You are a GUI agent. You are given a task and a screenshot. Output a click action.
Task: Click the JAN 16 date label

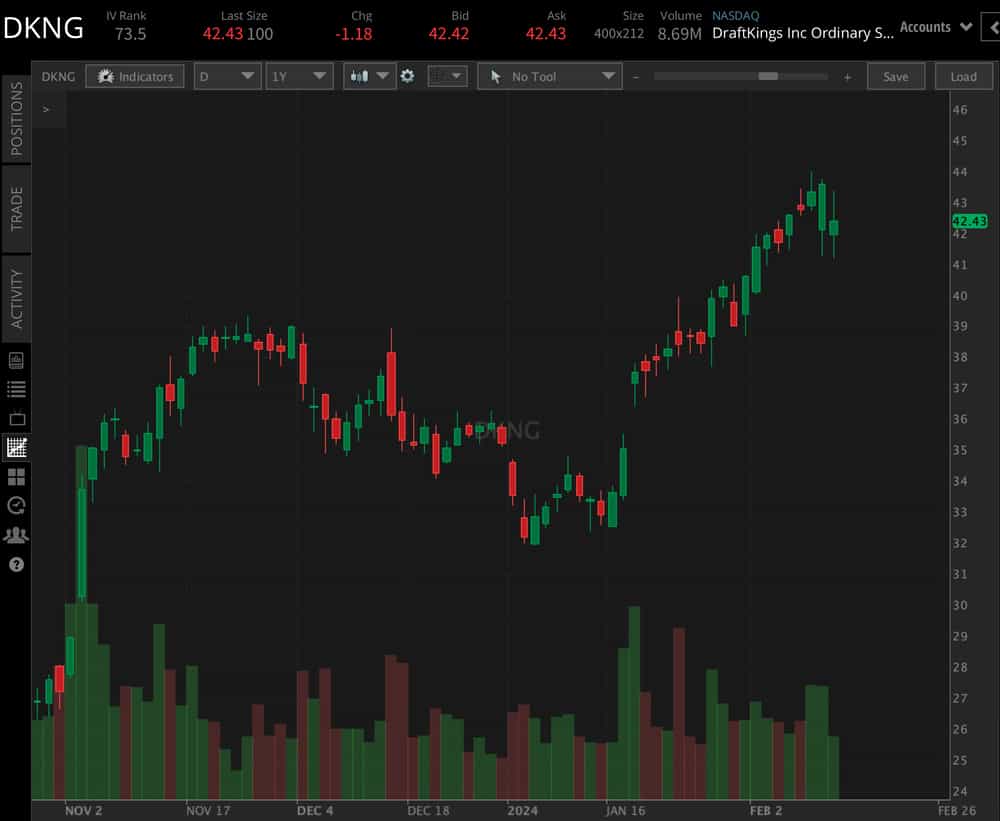626,811
